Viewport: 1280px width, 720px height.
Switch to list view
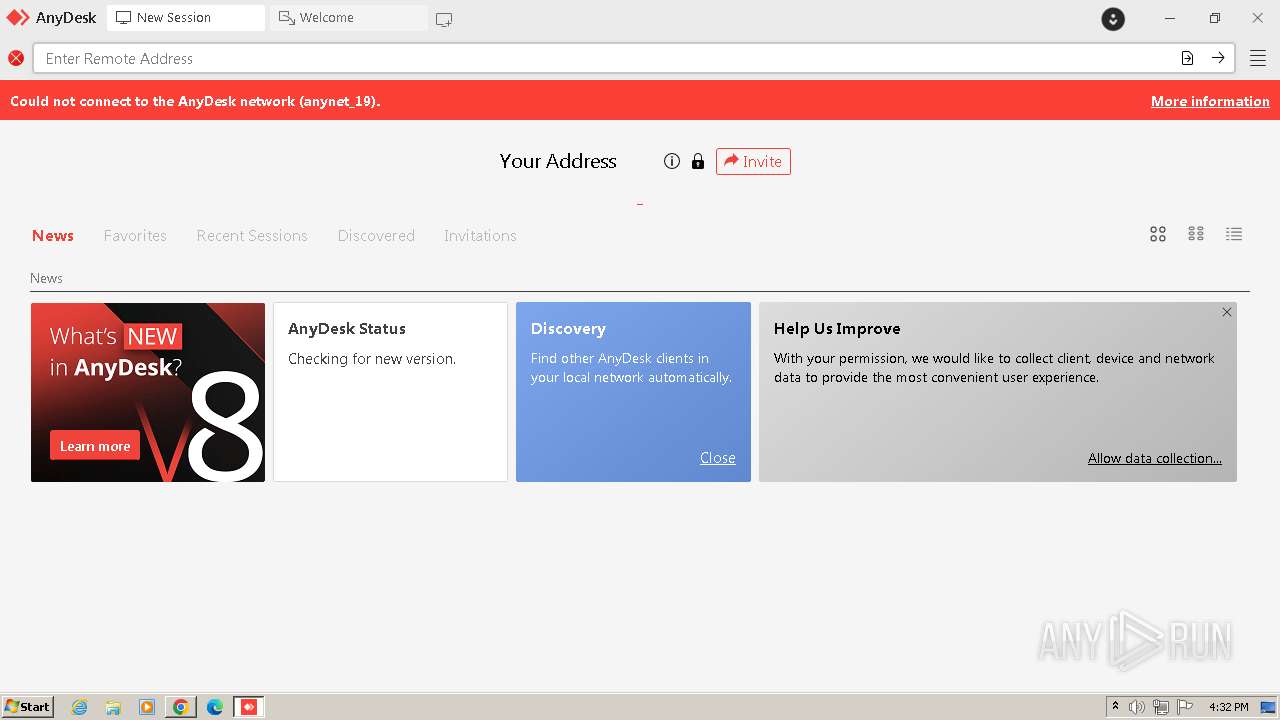(1234, 234)
